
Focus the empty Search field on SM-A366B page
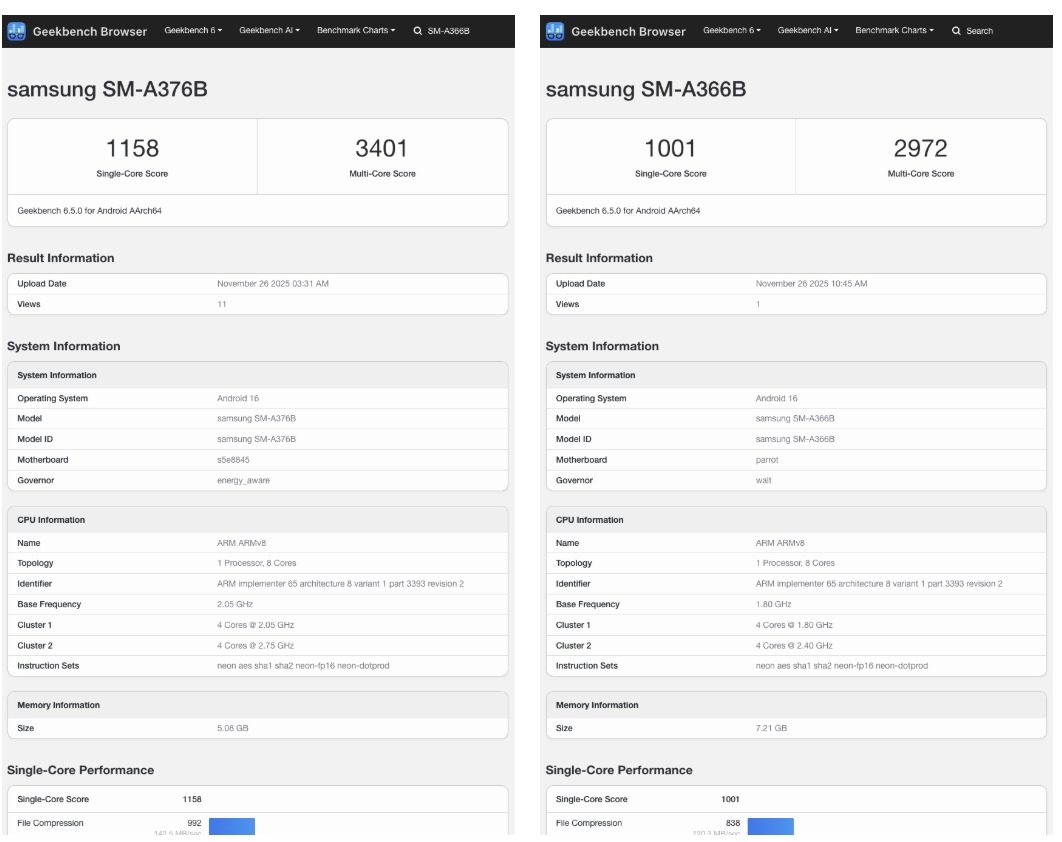coord(980,31)
